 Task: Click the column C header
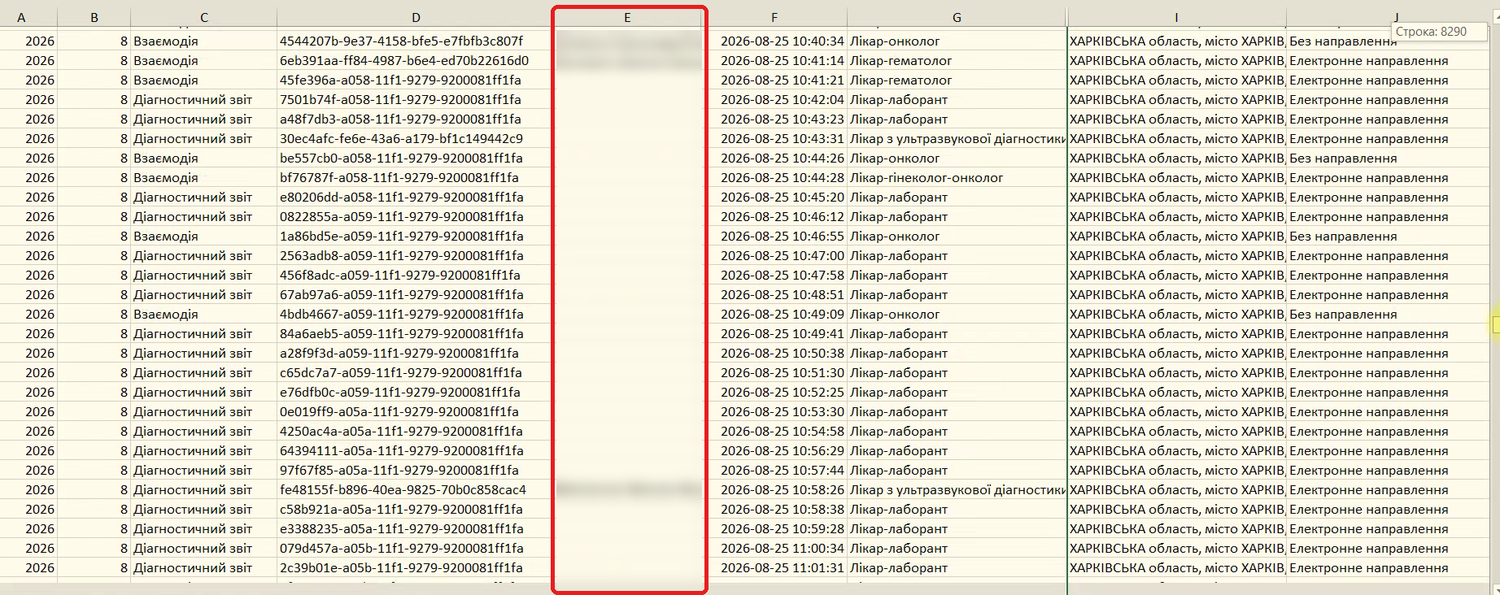(204, 17)
